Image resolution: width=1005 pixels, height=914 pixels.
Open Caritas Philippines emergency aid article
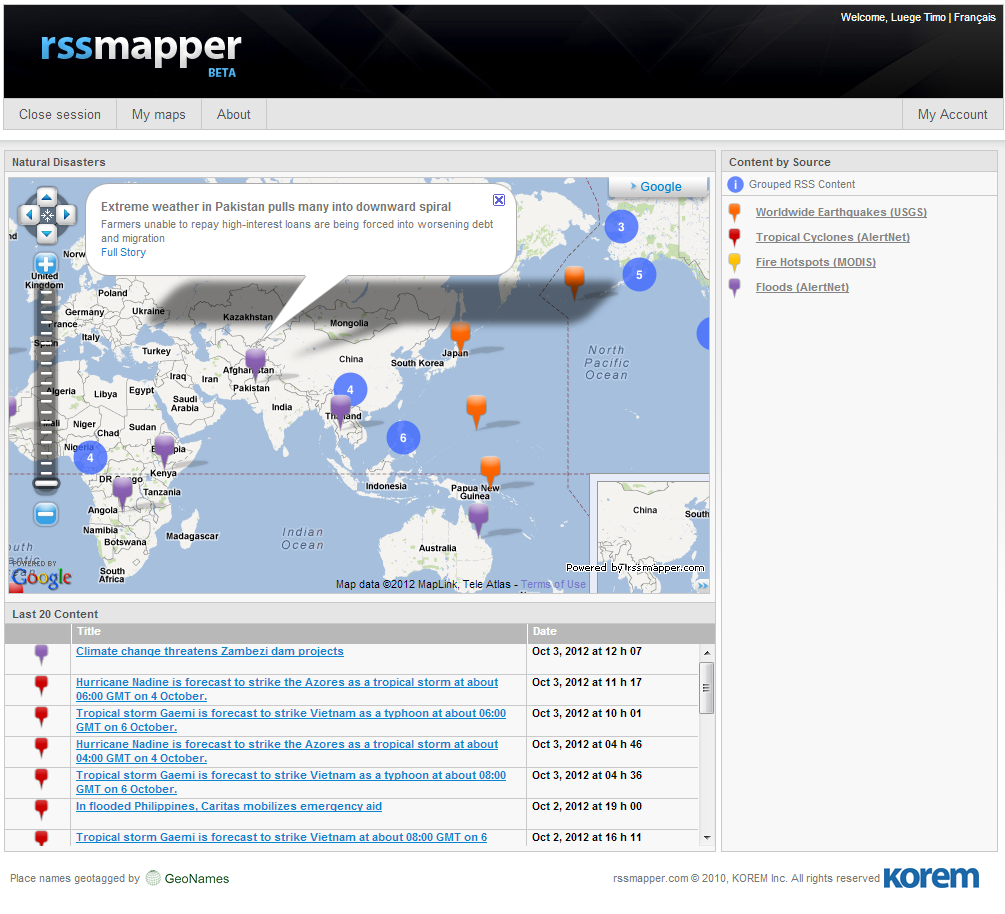(x=229, y=806)
